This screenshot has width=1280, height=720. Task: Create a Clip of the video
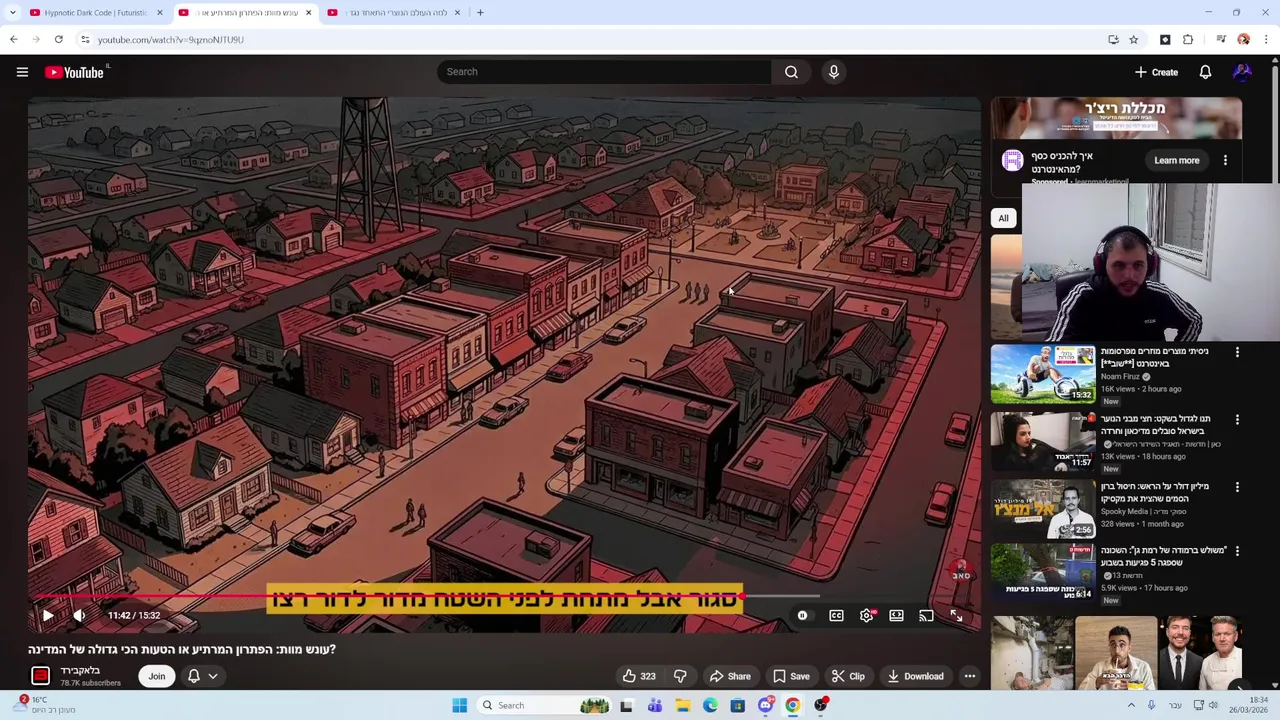click(848, 676)
